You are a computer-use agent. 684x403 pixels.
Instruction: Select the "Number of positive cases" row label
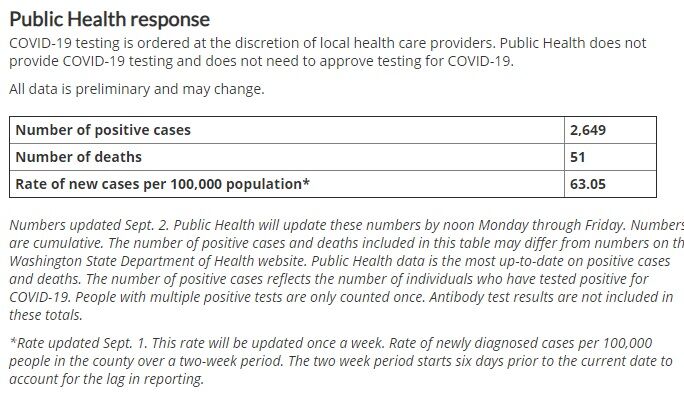point(104,130)
